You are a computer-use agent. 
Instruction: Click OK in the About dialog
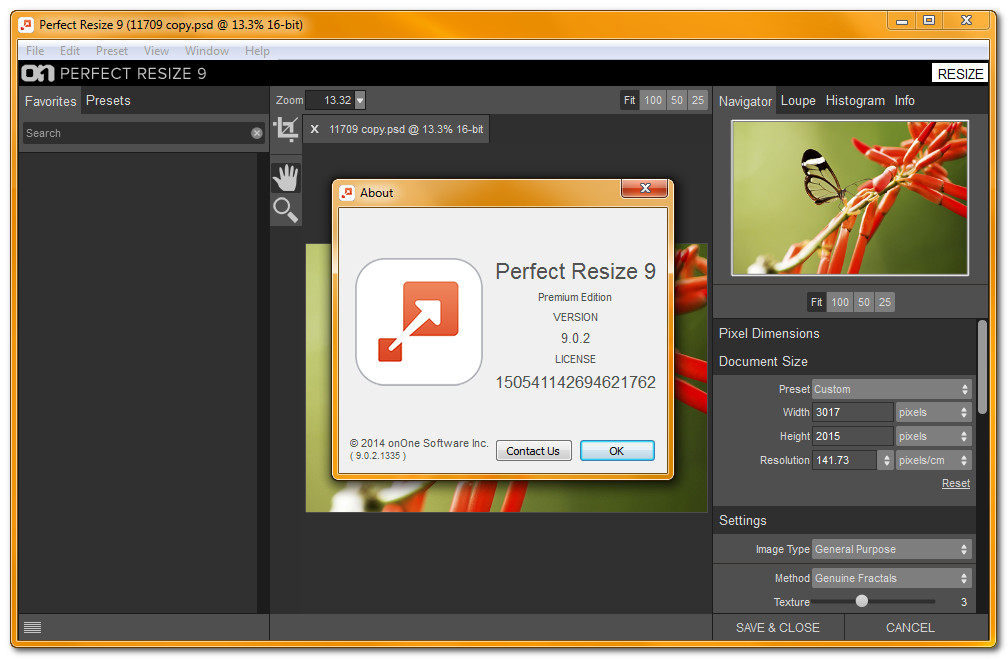(616, 451)
